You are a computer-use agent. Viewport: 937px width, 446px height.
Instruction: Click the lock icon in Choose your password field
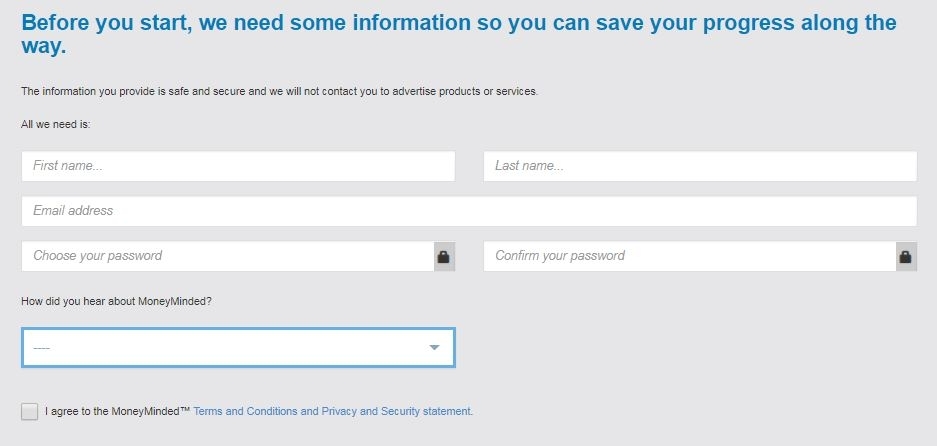click(443, 256)
